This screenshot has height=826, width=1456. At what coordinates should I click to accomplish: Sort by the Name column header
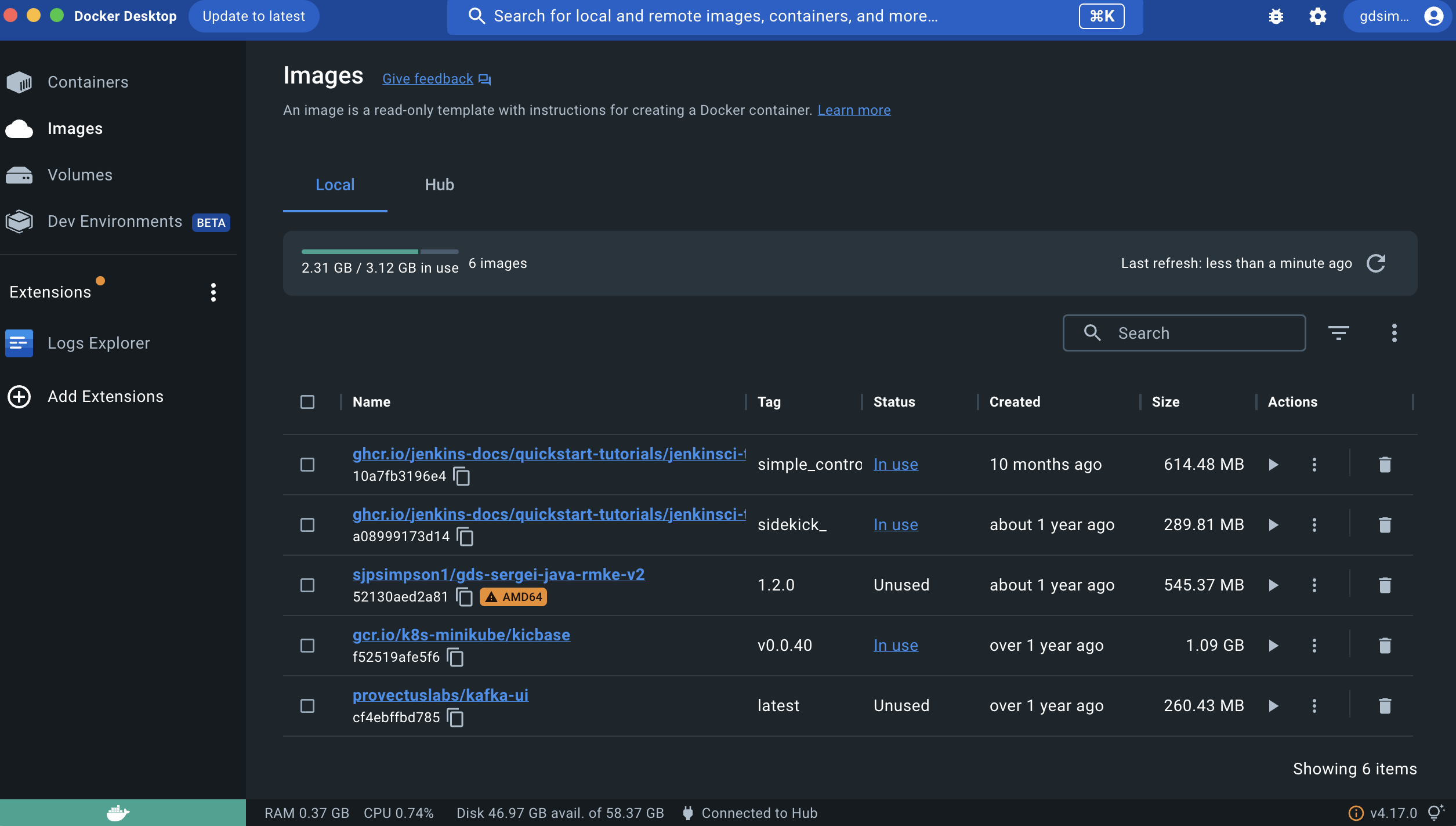(x=371, y=402)
